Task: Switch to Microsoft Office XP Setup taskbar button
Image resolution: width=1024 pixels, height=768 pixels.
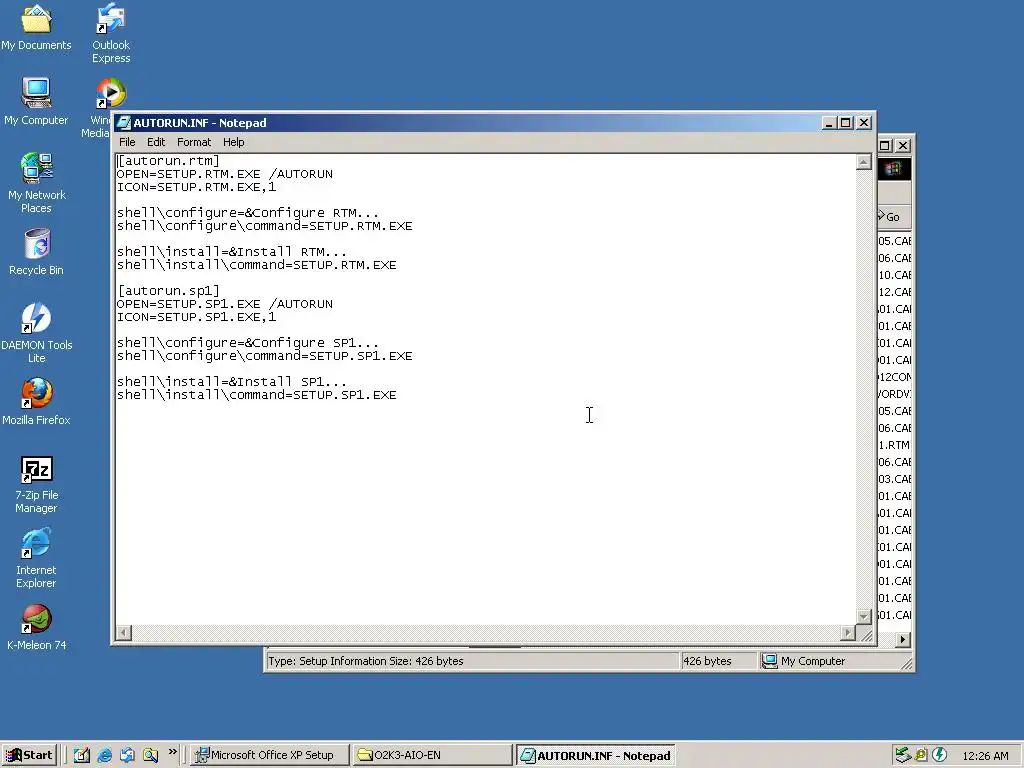Action: [271, 755]
